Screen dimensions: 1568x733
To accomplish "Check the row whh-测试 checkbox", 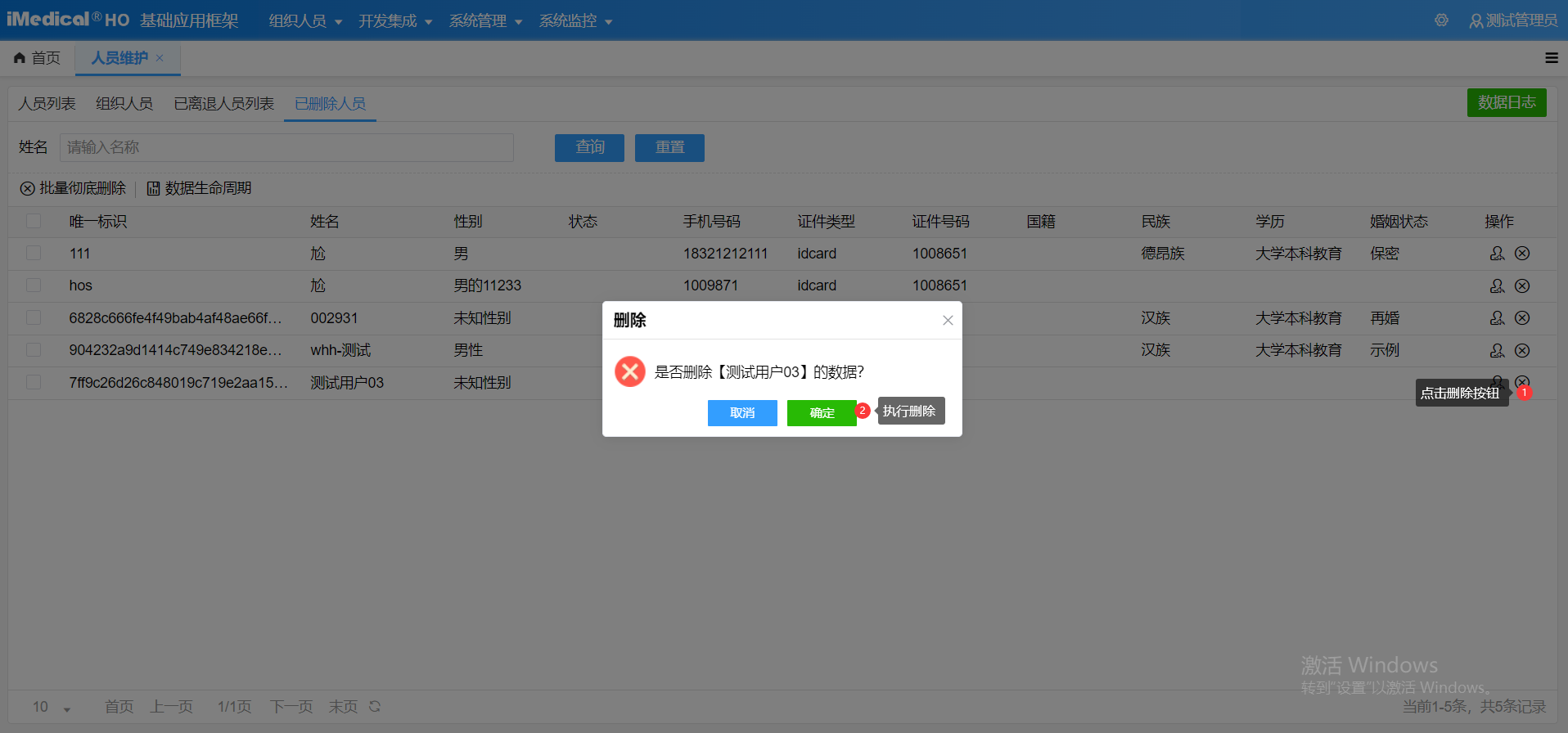I will coord(34,350).
